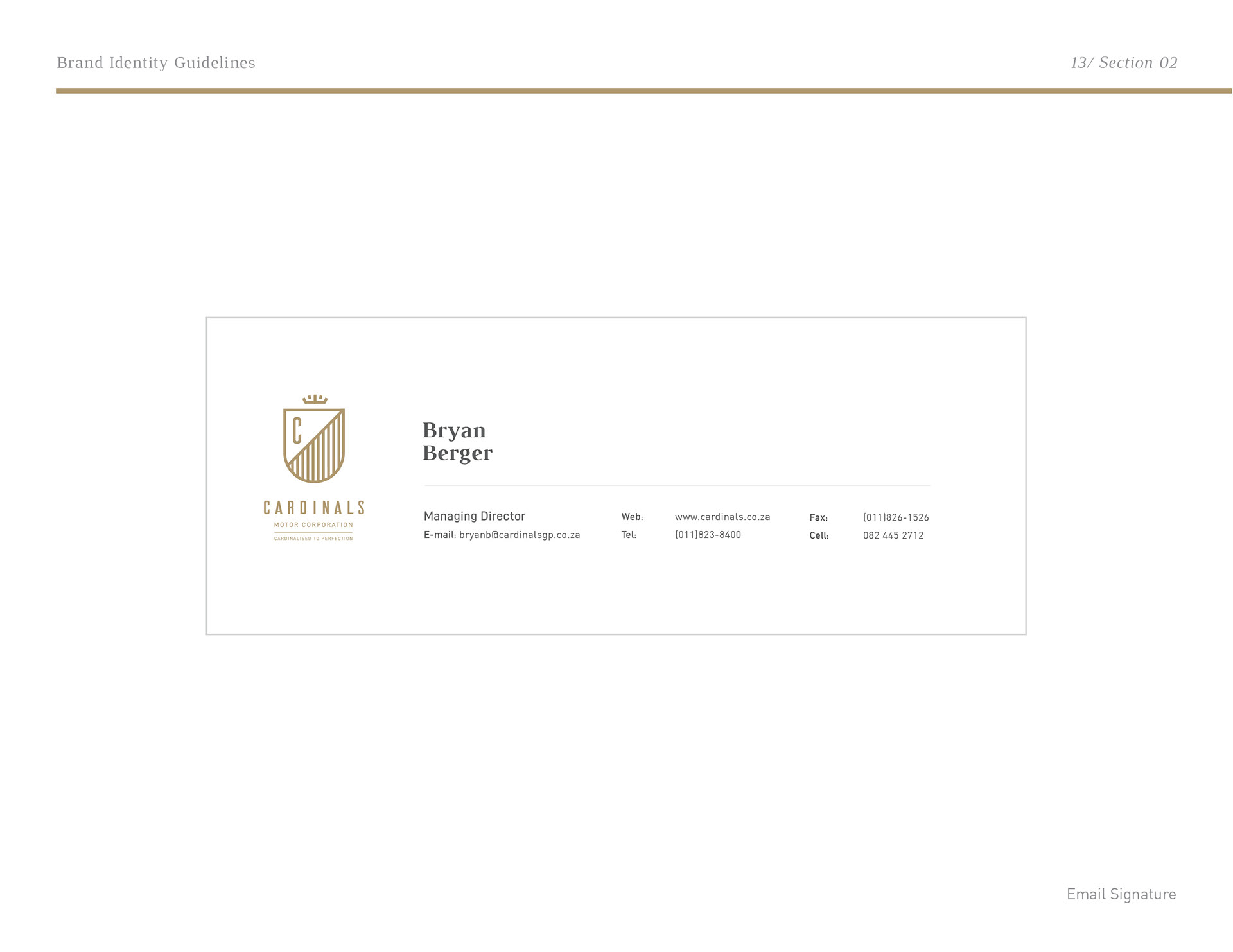1233x952 pixels.
Task: Click the Tel: label
Action: 629,535
